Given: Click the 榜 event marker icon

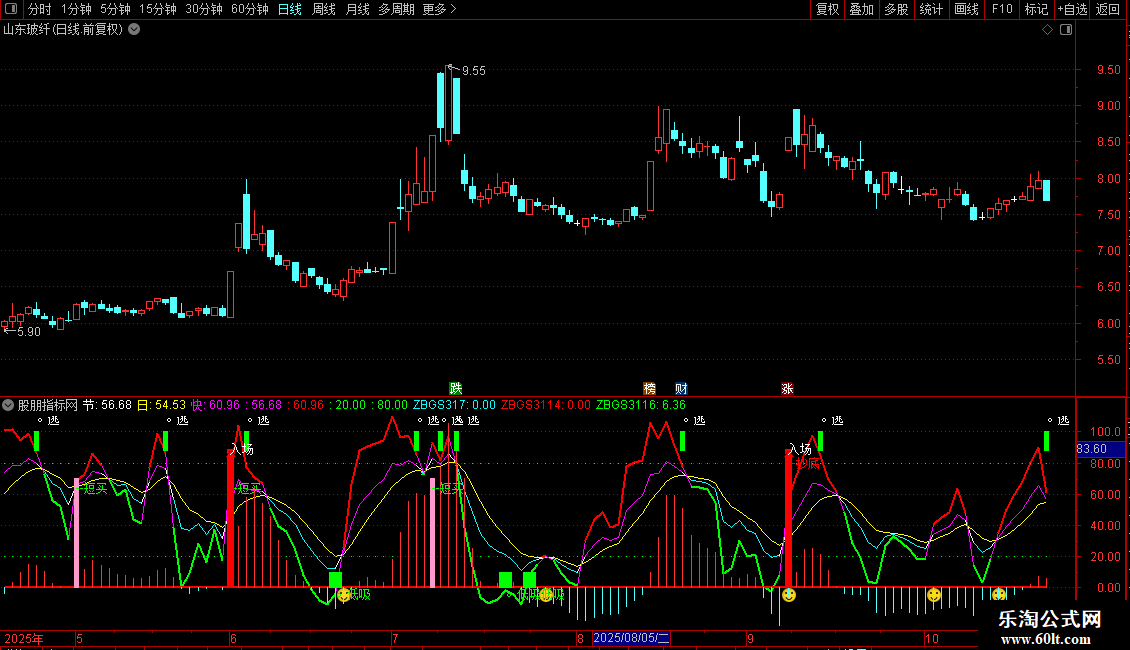Looking at the screenshot, I should (x=650, y=388).
